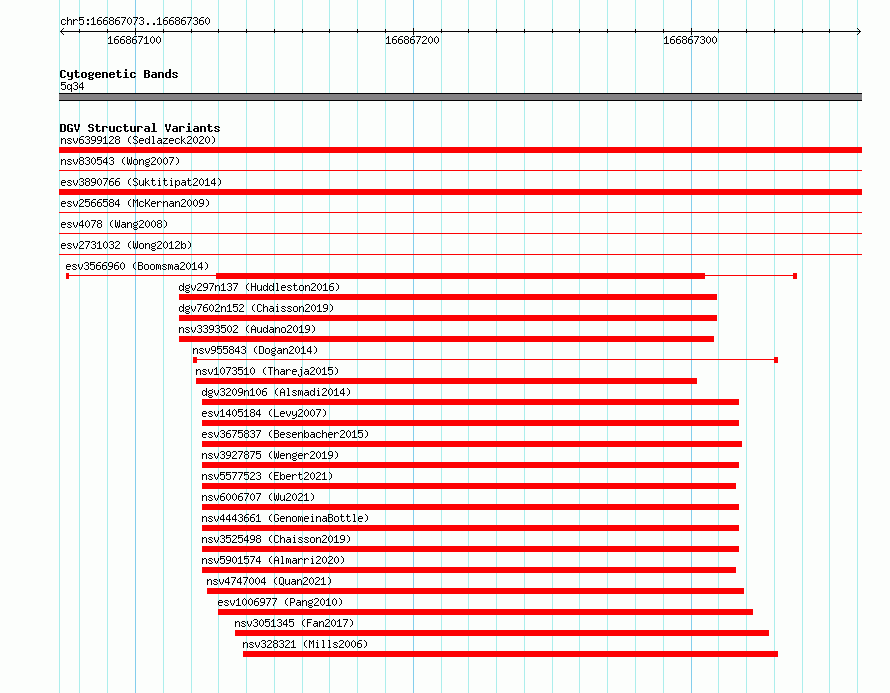Open nsv6006707 (Wu2021) variant
The width and height of the screenshot is (890, 693).
(258, 497)
